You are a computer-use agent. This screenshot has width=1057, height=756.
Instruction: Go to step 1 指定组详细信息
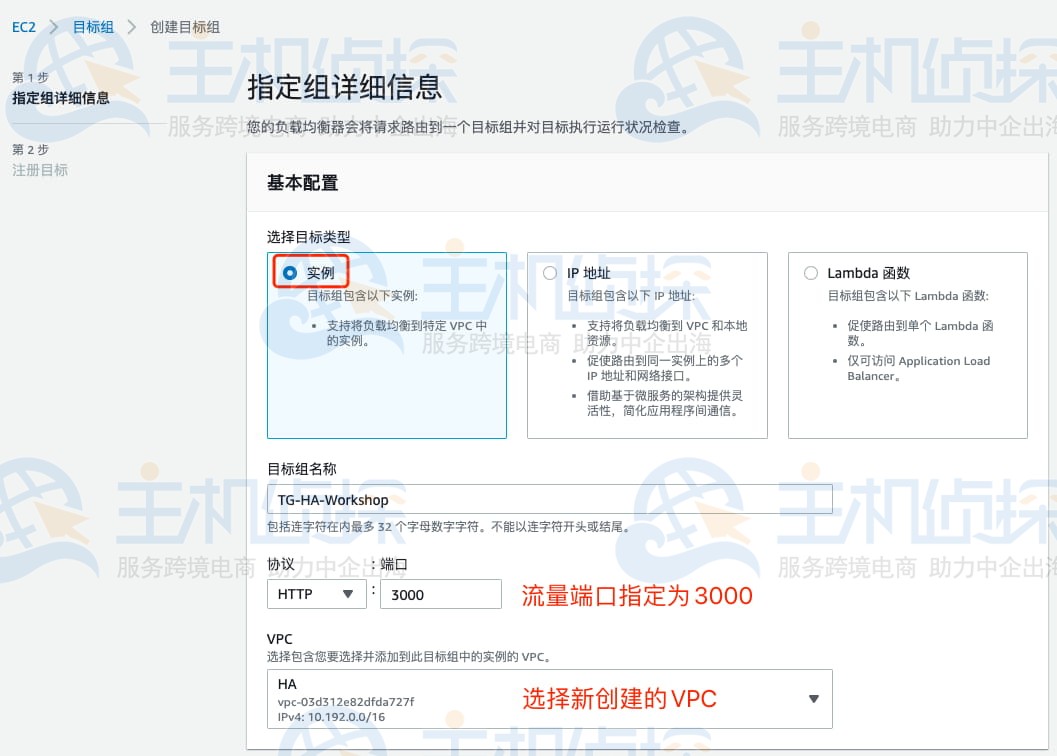tap(61, 98)
